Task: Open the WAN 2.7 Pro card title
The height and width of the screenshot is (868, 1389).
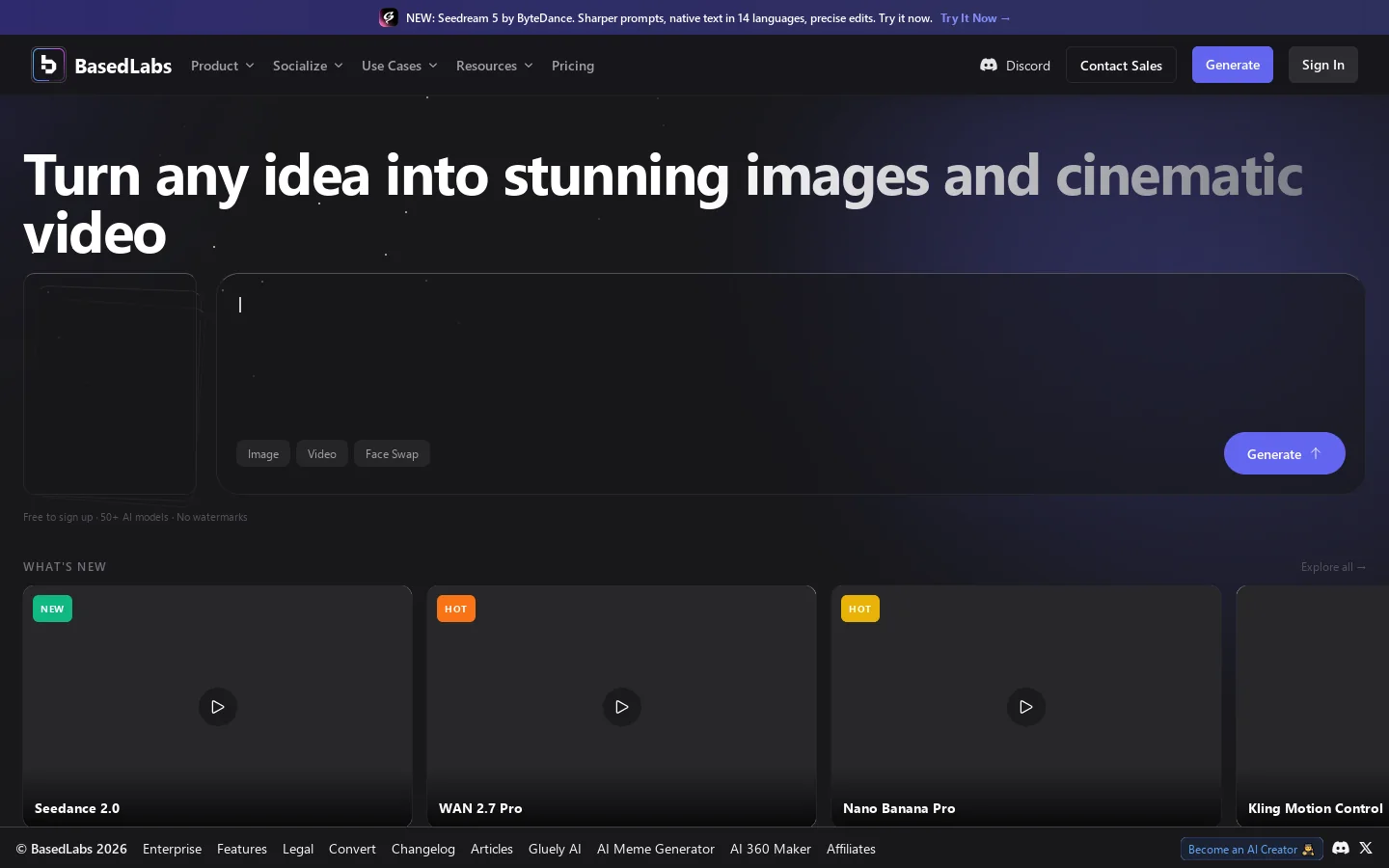Action: [480, 808]
